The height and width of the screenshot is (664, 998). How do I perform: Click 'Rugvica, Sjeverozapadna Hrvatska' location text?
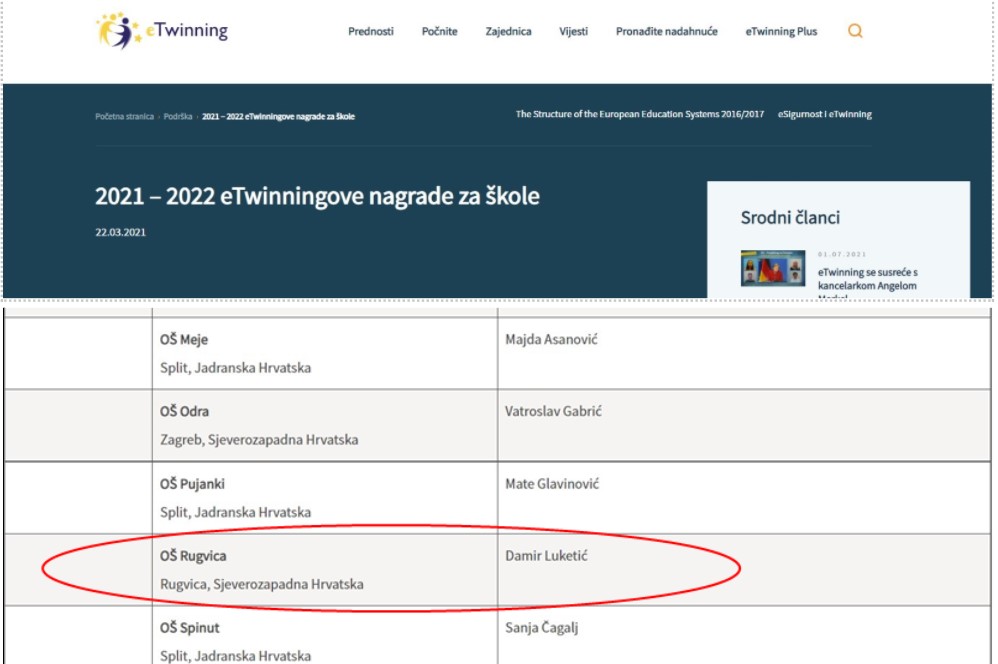[x=262, y=584]
